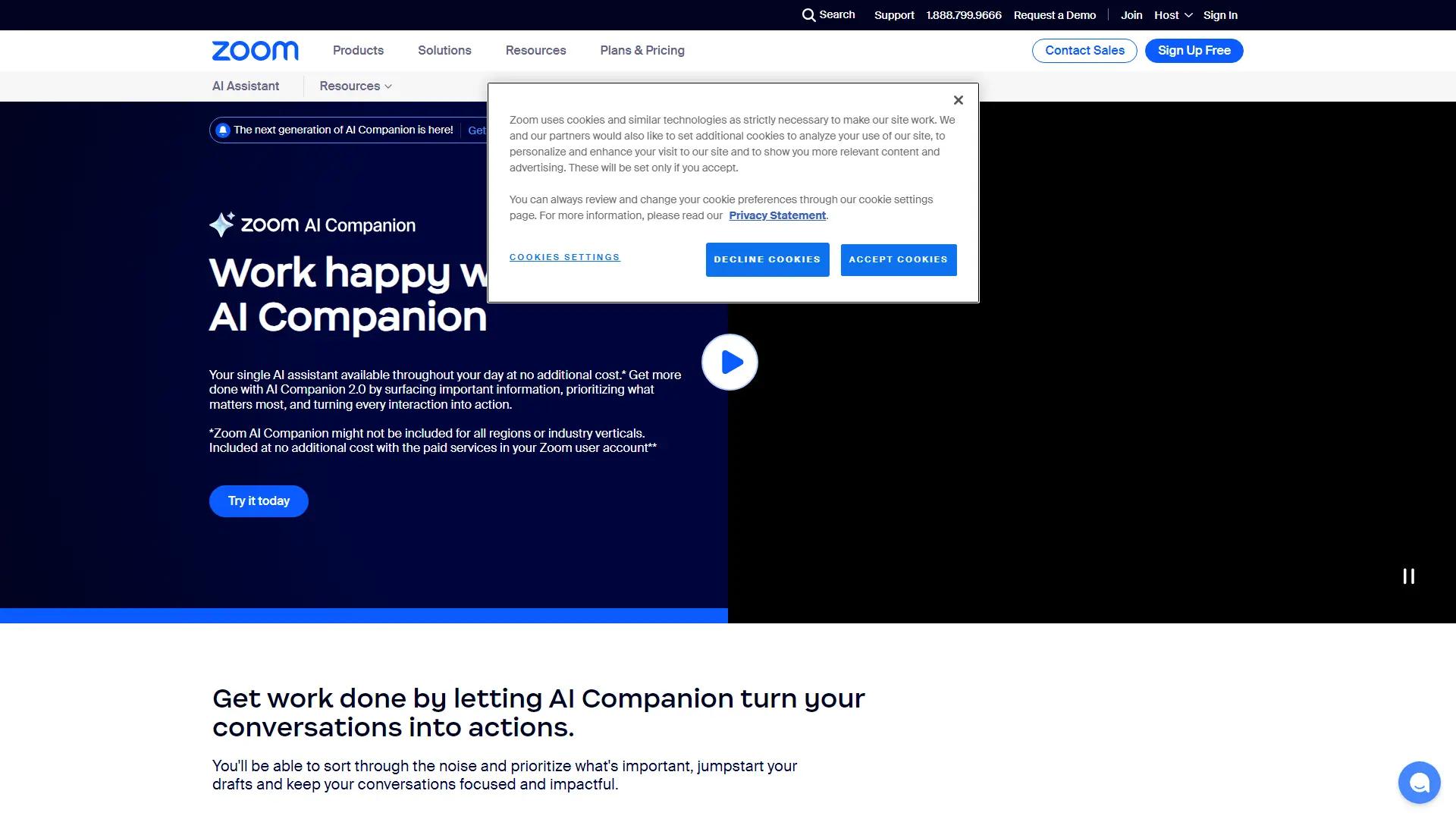Screen dimensions: 1456x819
Task: Expand the Host dropdown
Action: click(x=1172, y=14)
